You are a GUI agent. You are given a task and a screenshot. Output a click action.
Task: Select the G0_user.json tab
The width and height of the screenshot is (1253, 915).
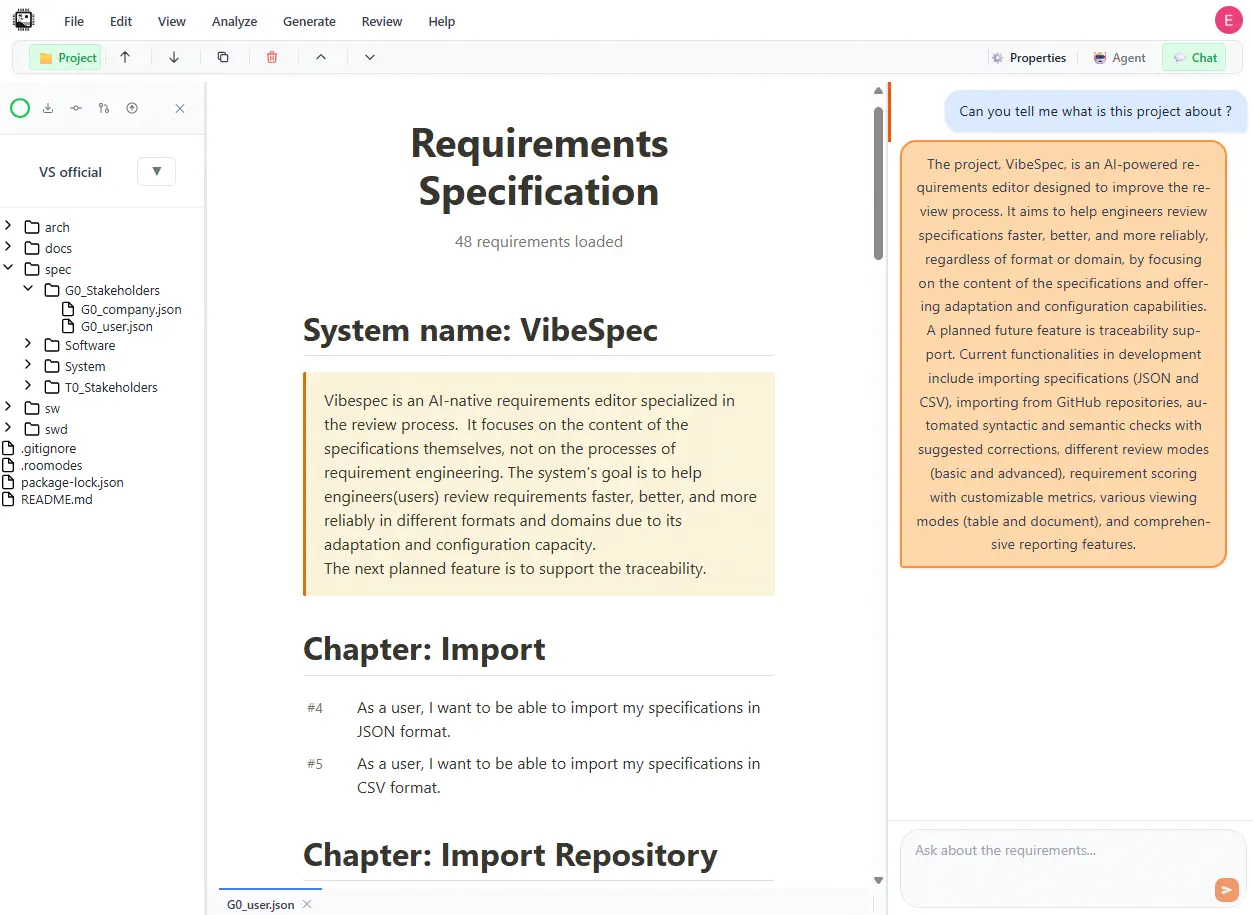(260, 904)
